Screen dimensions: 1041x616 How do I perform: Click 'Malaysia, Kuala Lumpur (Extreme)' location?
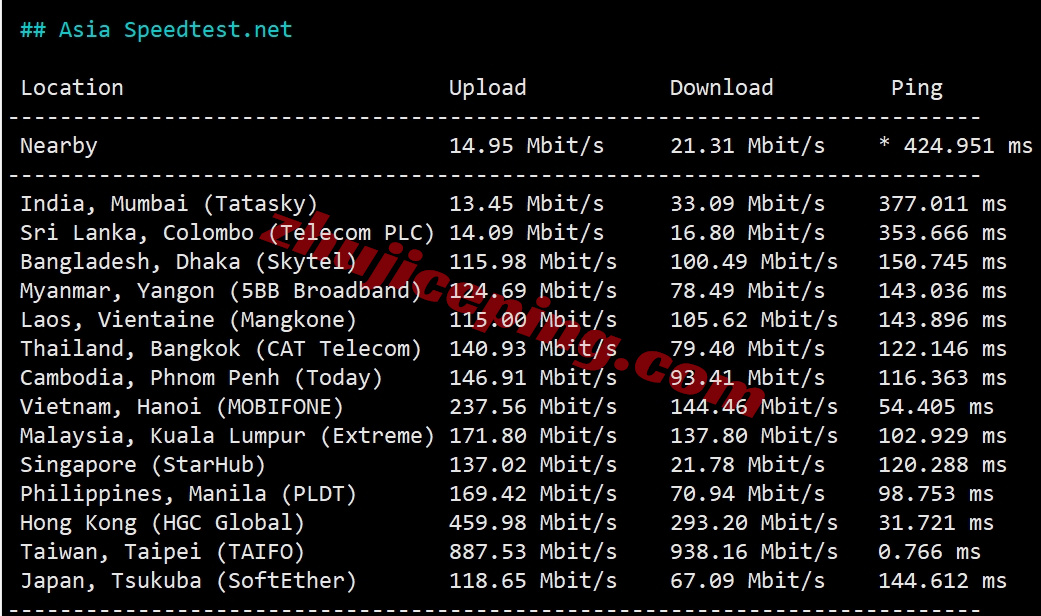(227, 436)
